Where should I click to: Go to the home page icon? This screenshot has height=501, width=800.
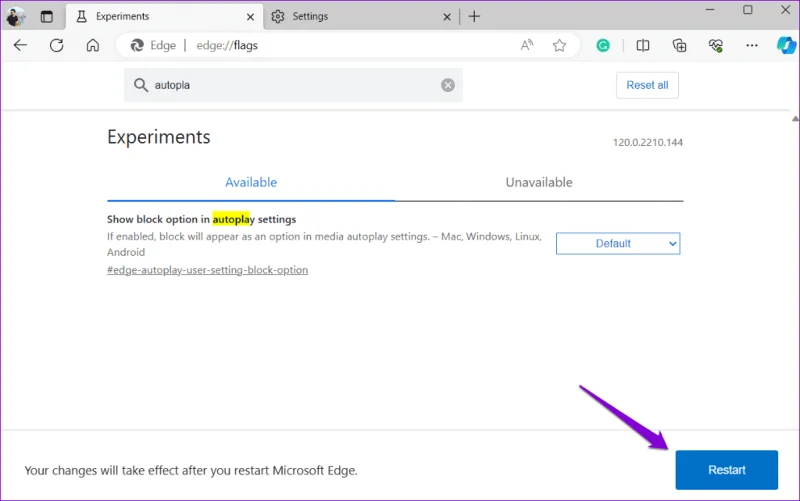pyautogui.click(x=92, y=45)
